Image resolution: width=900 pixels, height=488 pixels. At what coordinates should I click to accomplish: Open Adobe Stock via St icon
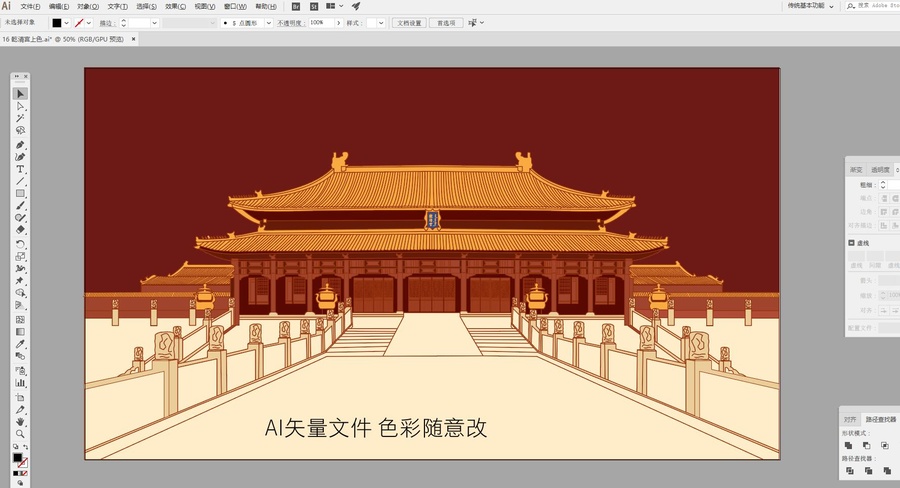point(313,6)
